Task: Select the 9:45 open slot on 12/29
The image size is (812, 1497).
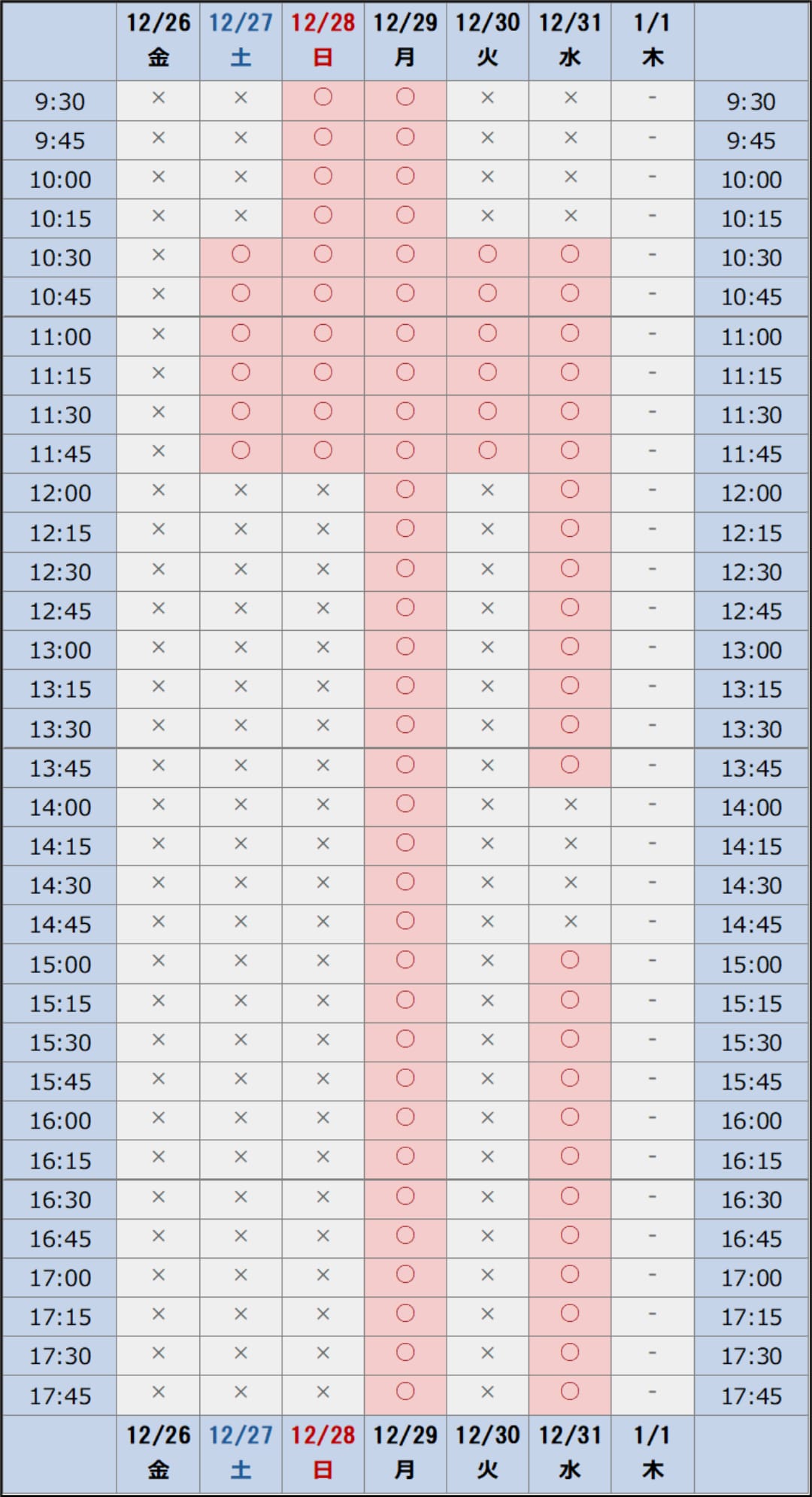Action: [x=405, y=137]
